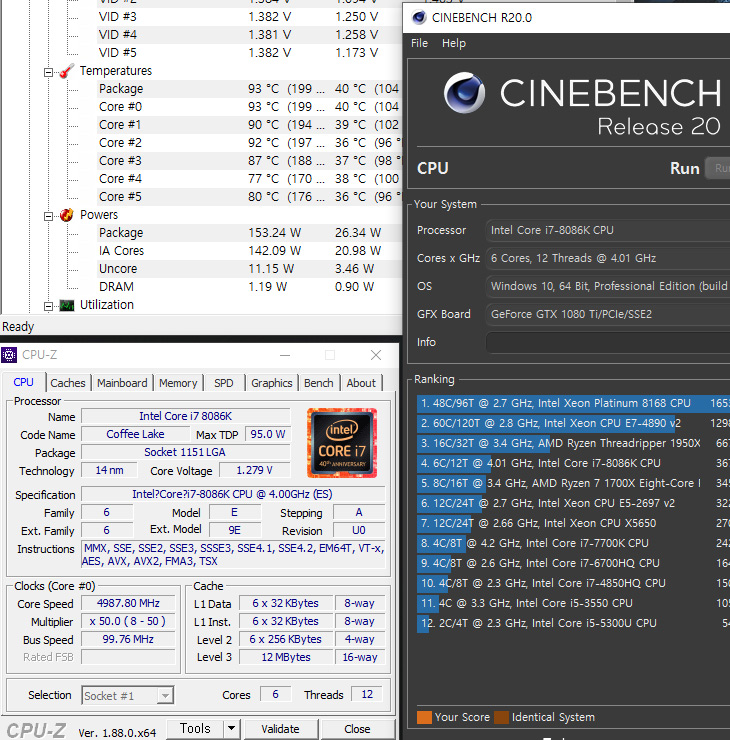Click the Processor field in Cinebench
730x740 pixels.
click(608, 230)
